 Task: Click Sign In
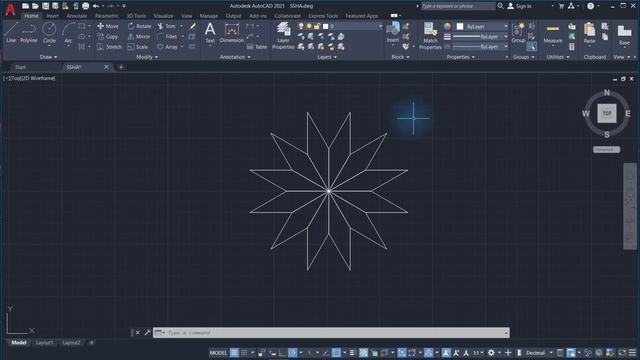pos(520,6)
